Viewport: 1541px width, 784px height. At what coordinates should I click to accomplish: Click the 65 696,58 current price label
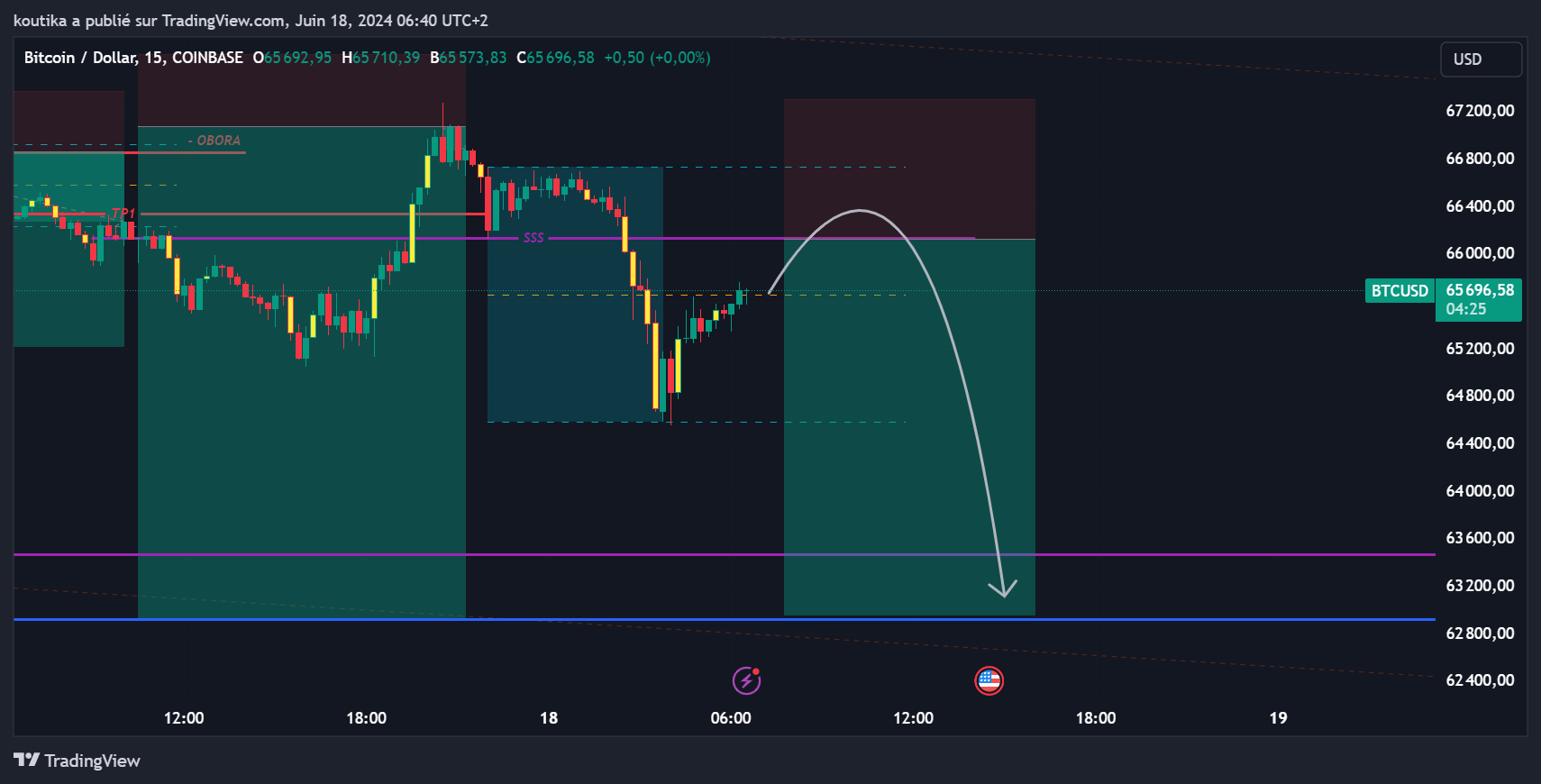pyautogui.click(x=1480, y=290)
